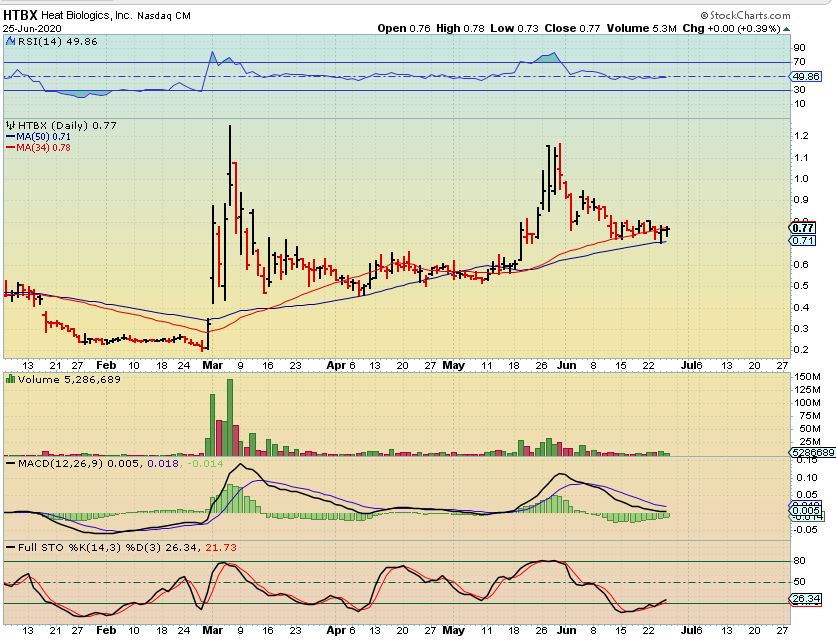
Task: Click the RSI value tag 49.86
Action: pyautogui.click(x=806, y=76)
